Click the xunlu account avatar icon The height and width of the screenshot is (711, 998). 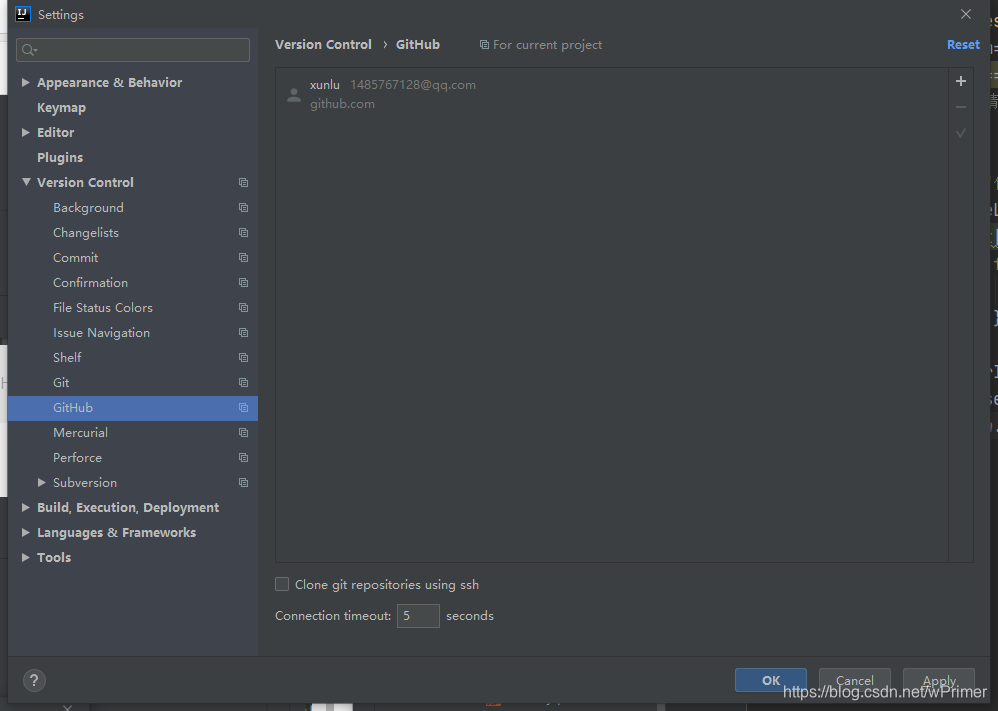pos(293,95)
